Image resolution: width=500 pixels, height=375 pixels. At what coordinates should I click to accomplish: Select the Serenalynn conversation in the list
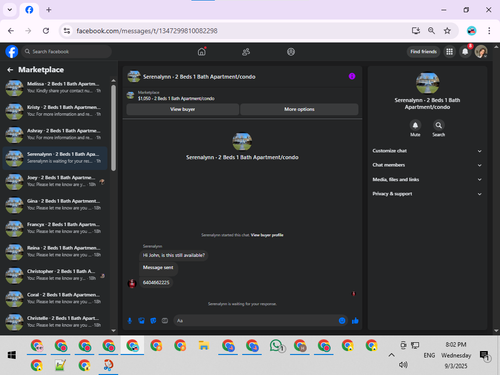[55, 158]
